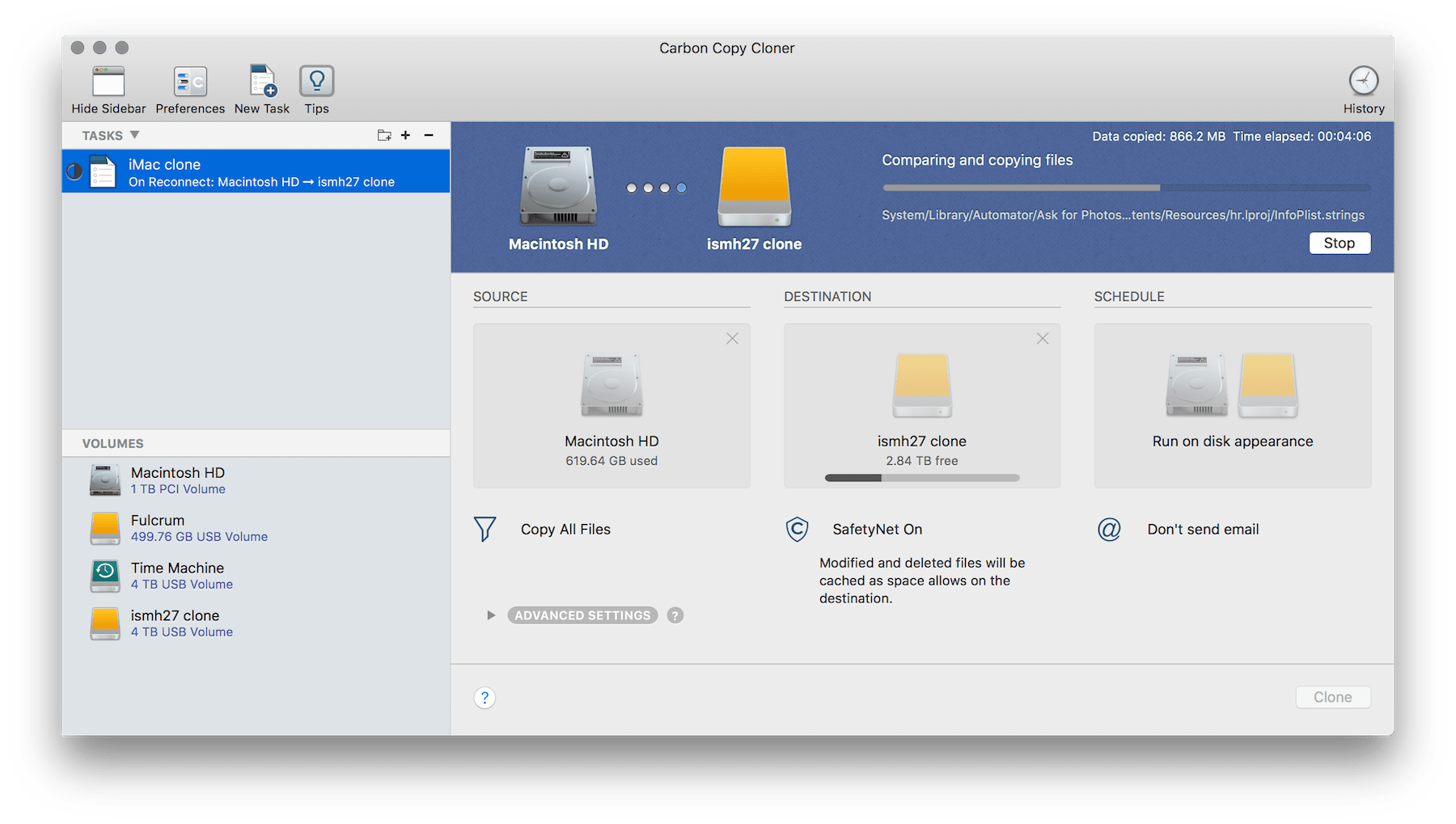Click the copy progress bar
Screen dimensions: 1456x824
1126,188
